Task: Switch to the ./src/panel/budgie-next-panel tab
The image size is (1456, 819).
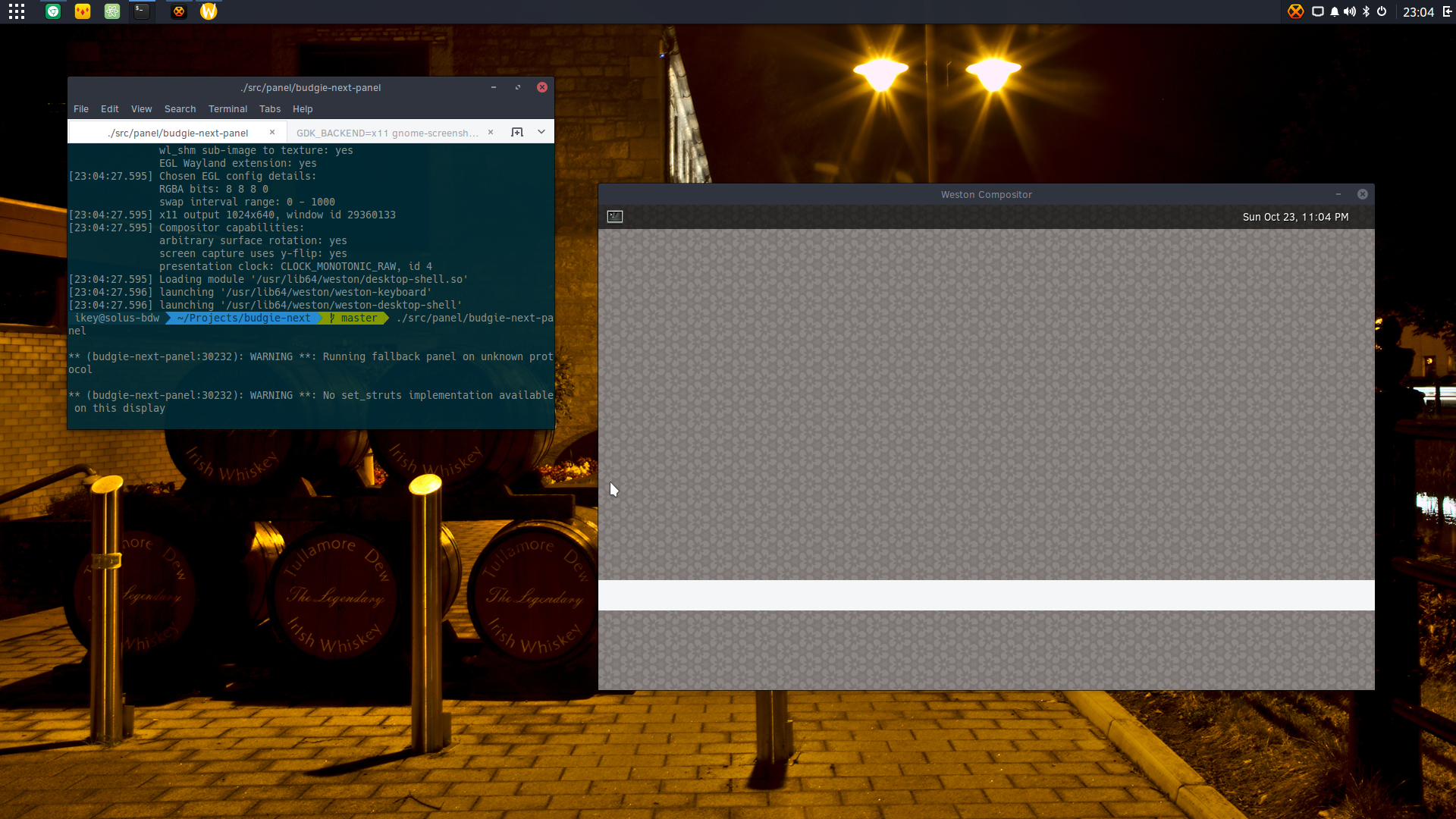Action: (178, 133)
